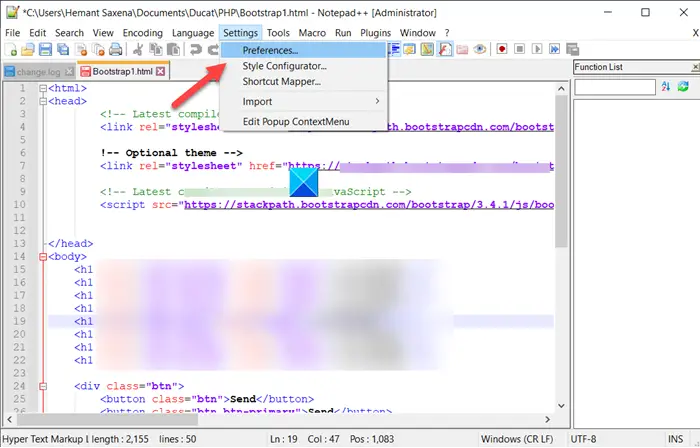Expand the Import submenu
The height and width of the screenshot is (448, 700).
pos(304,102)
